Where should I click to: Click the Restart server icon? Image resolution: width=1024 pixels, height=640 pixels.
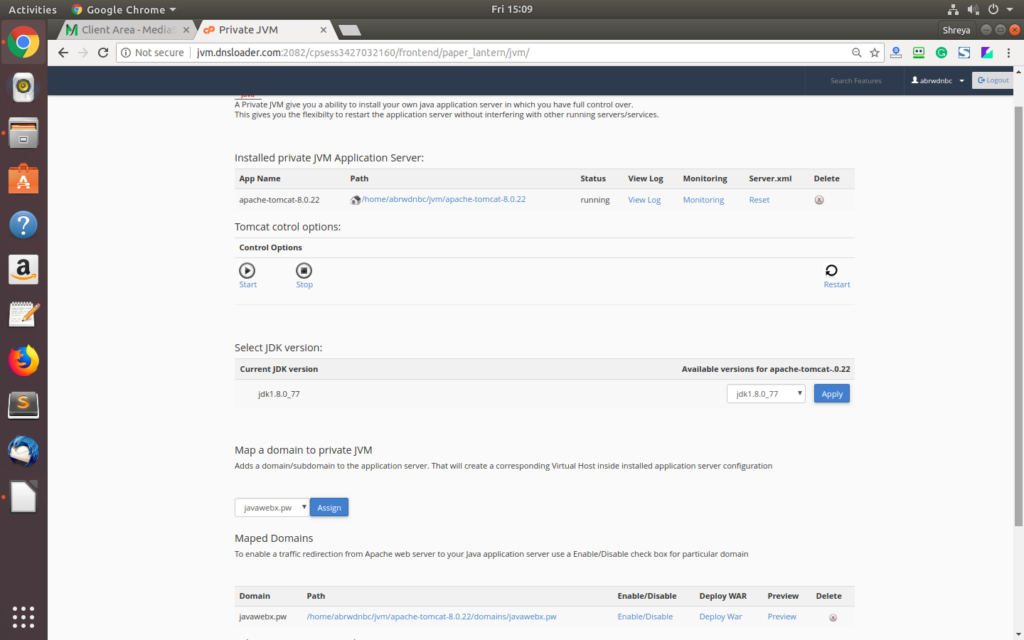831,270
